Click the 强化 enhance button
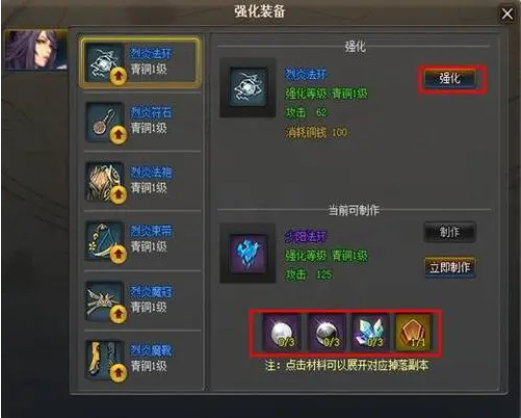The width and height of the screenshot is (521, 418). (x=450, y=79)
